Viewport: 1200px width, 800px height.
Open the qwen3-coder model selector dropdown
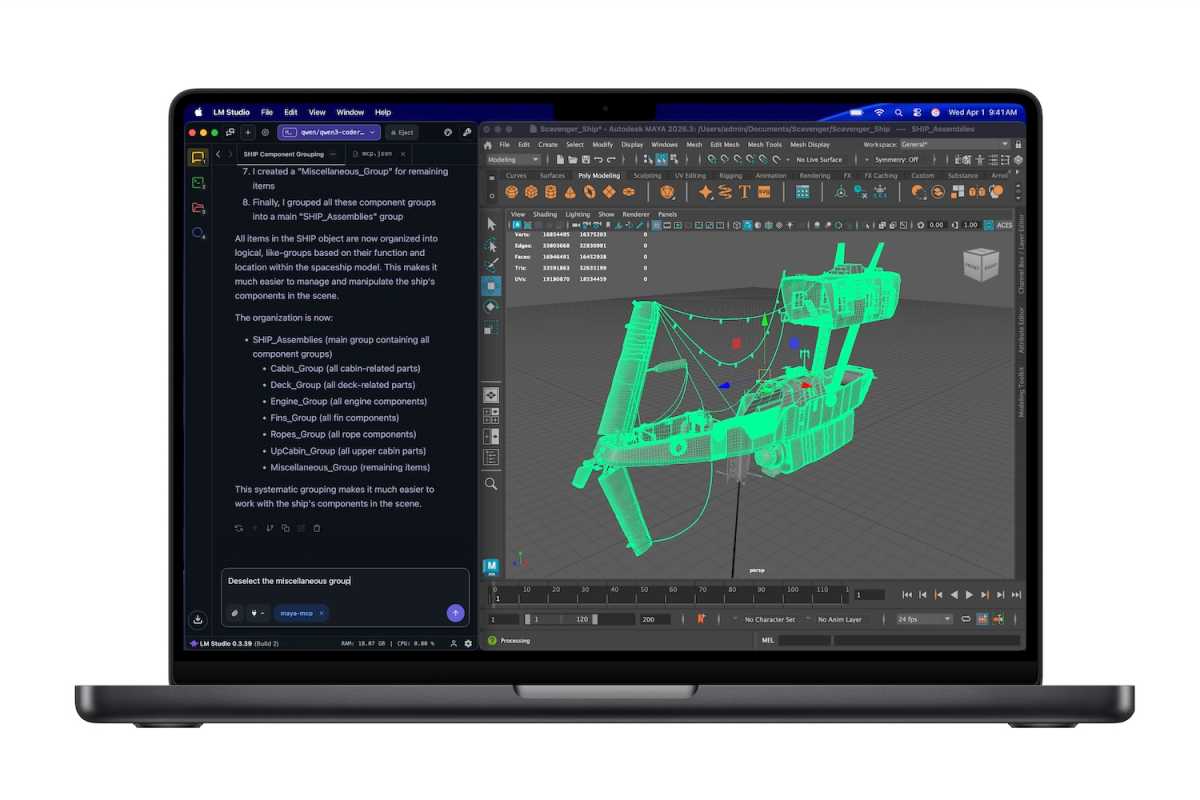(328, 132)
